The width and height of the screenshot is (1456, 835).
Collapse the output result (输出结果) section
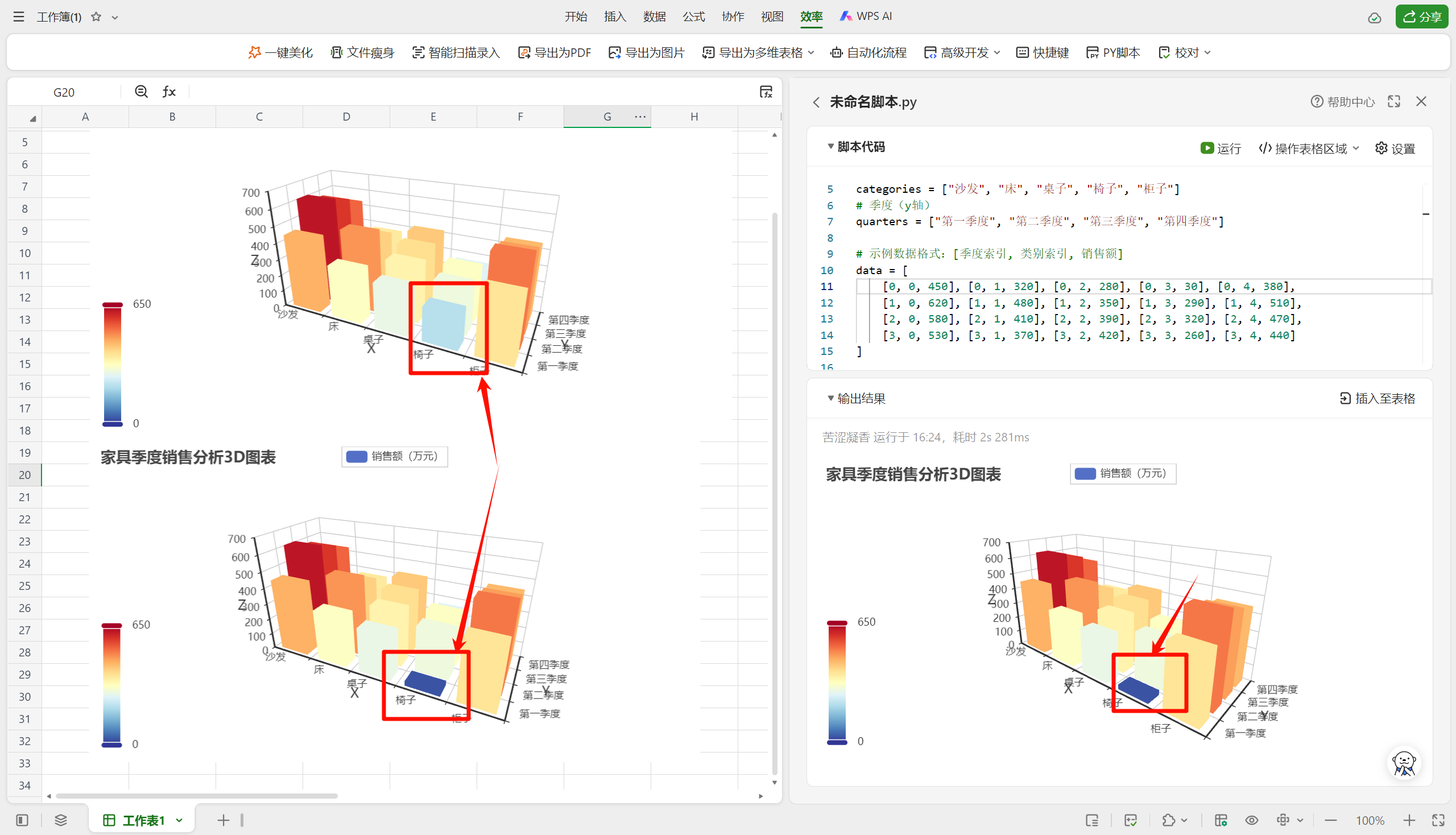click(x=830, y=398)
